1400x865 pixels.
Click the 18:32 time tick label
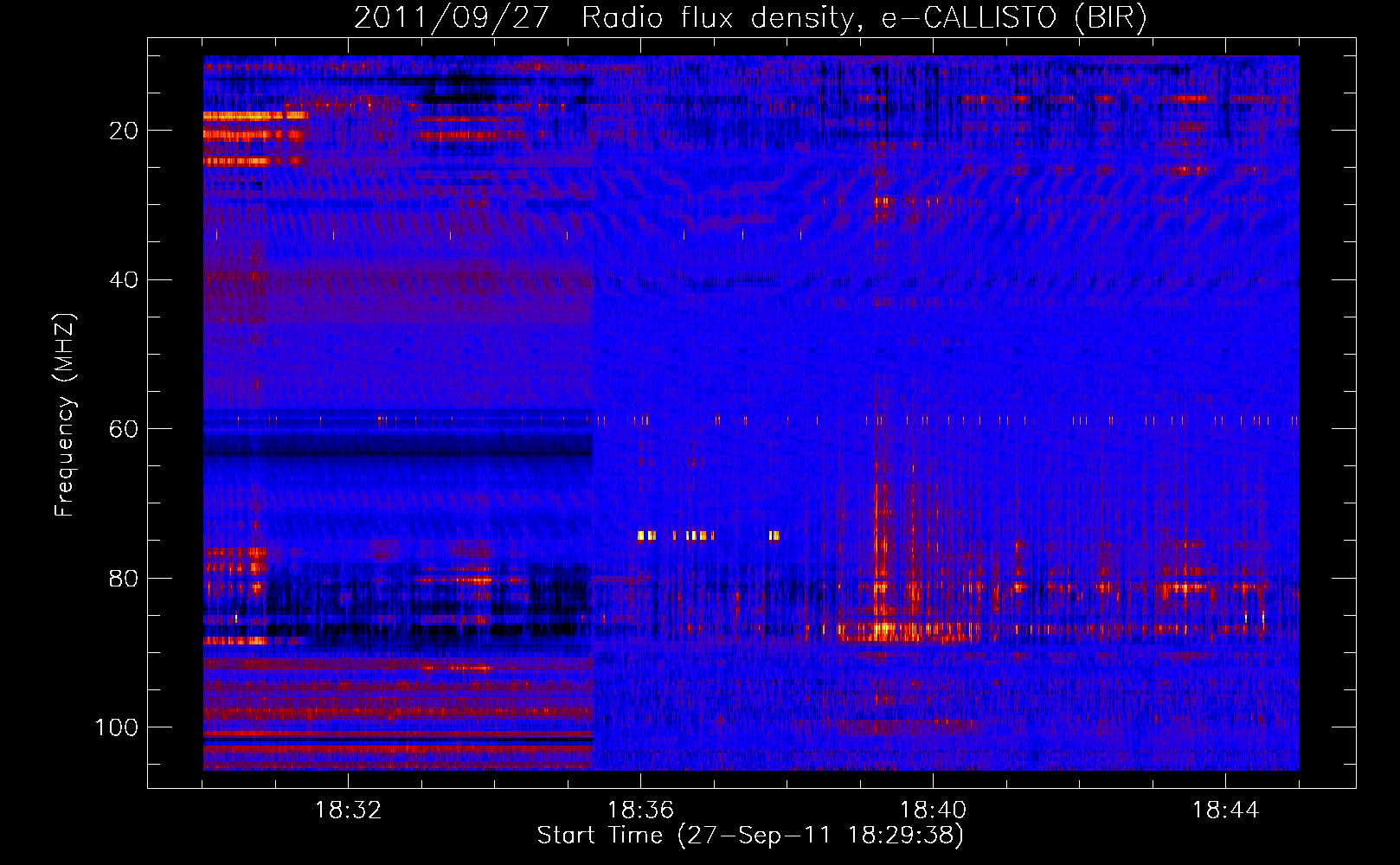tap(349, 811)
